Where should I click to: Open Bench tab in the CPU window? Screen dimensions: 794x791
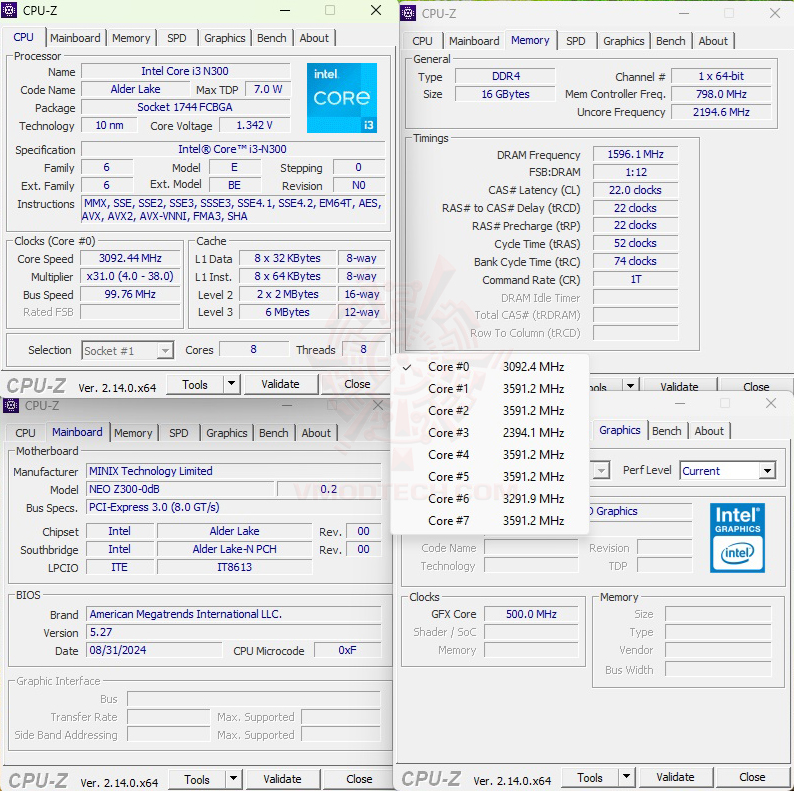[x=271, y=38]
